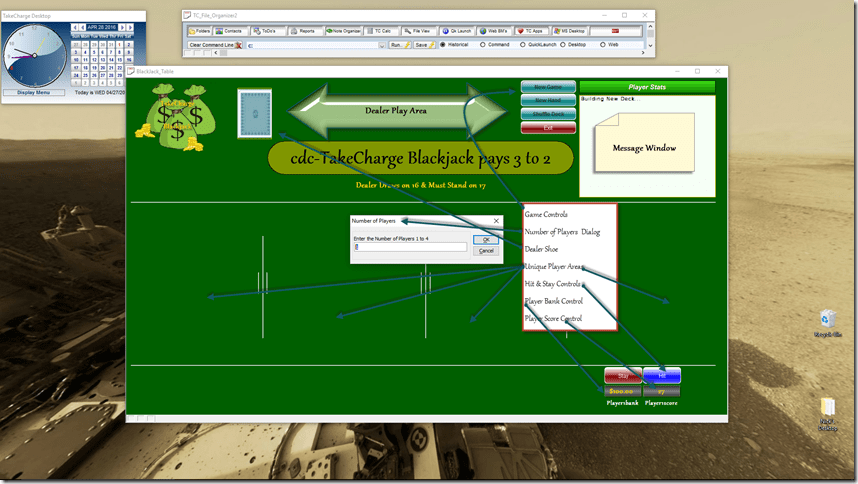
Task: Click the dealer shoe card deck
Action: 254,114
